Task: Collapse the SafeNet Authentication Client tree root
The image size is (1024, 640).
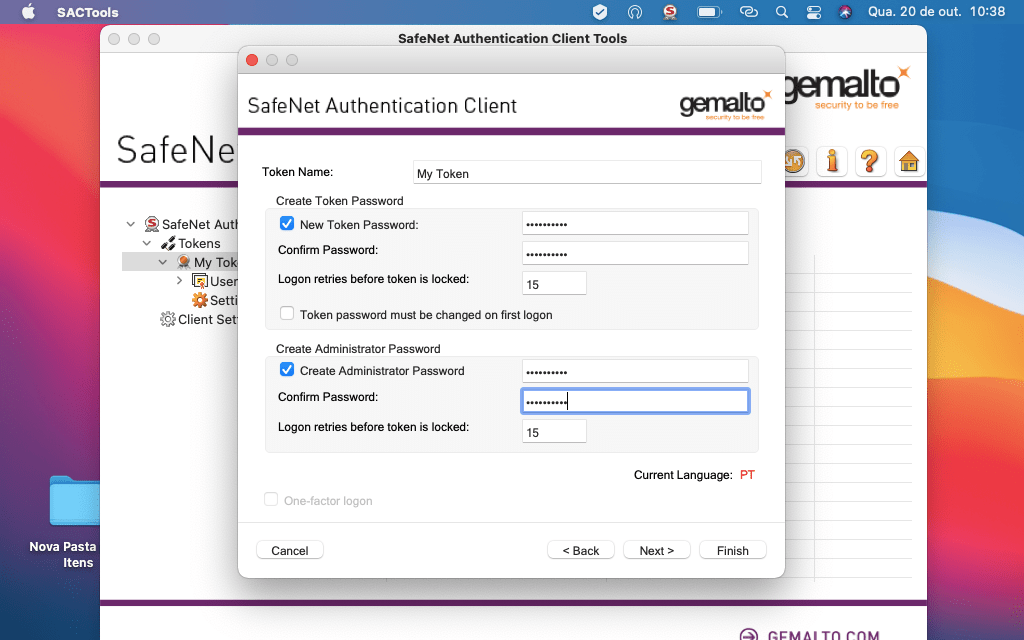Action: [131, 224]
